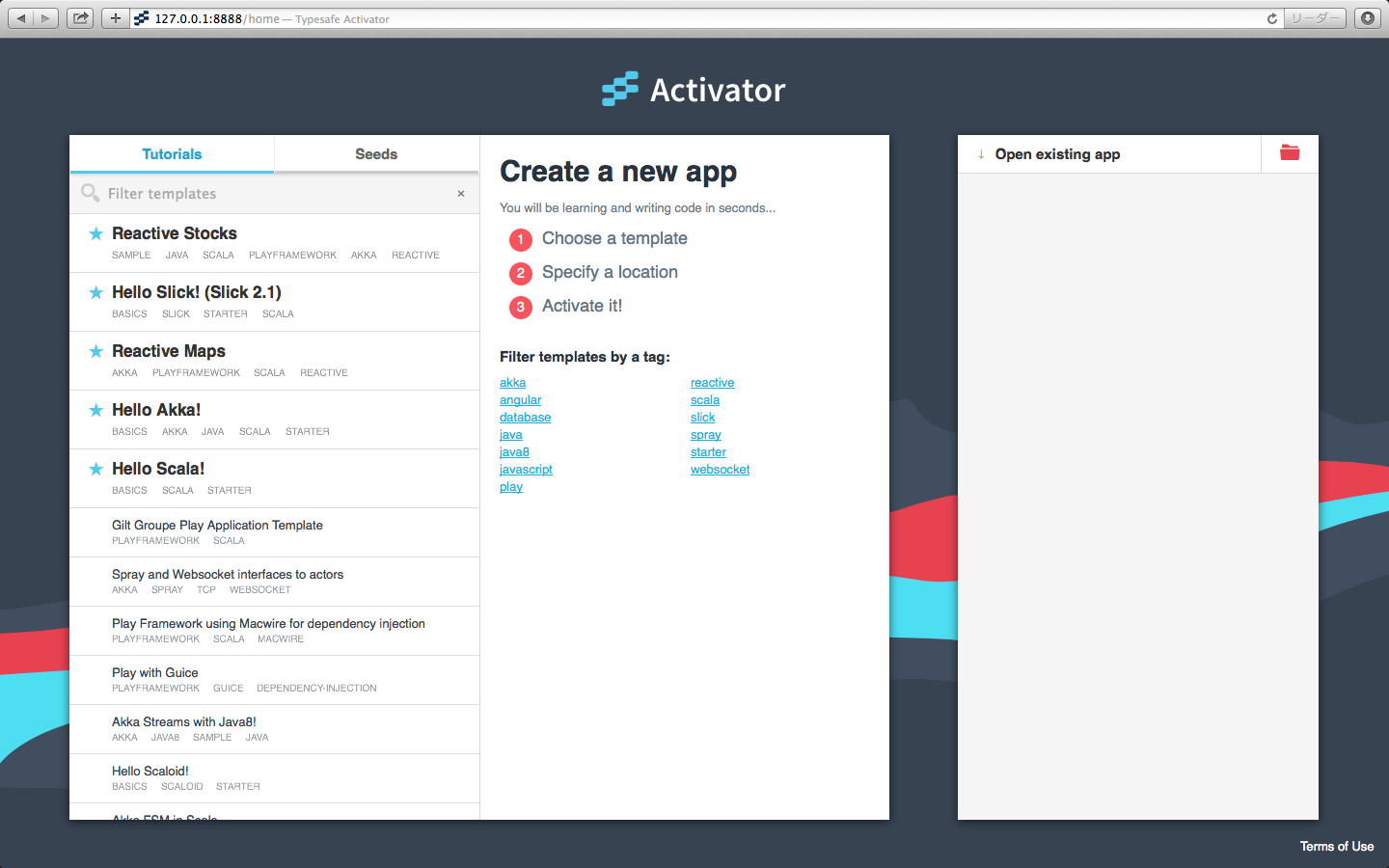Click the red folder browse icon

coord(1290,152)
